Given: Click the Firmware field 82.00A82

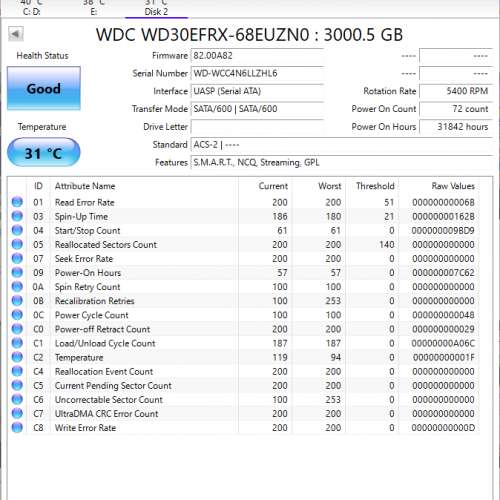Looking at the screenshot, I should click(x=257, y=56).
